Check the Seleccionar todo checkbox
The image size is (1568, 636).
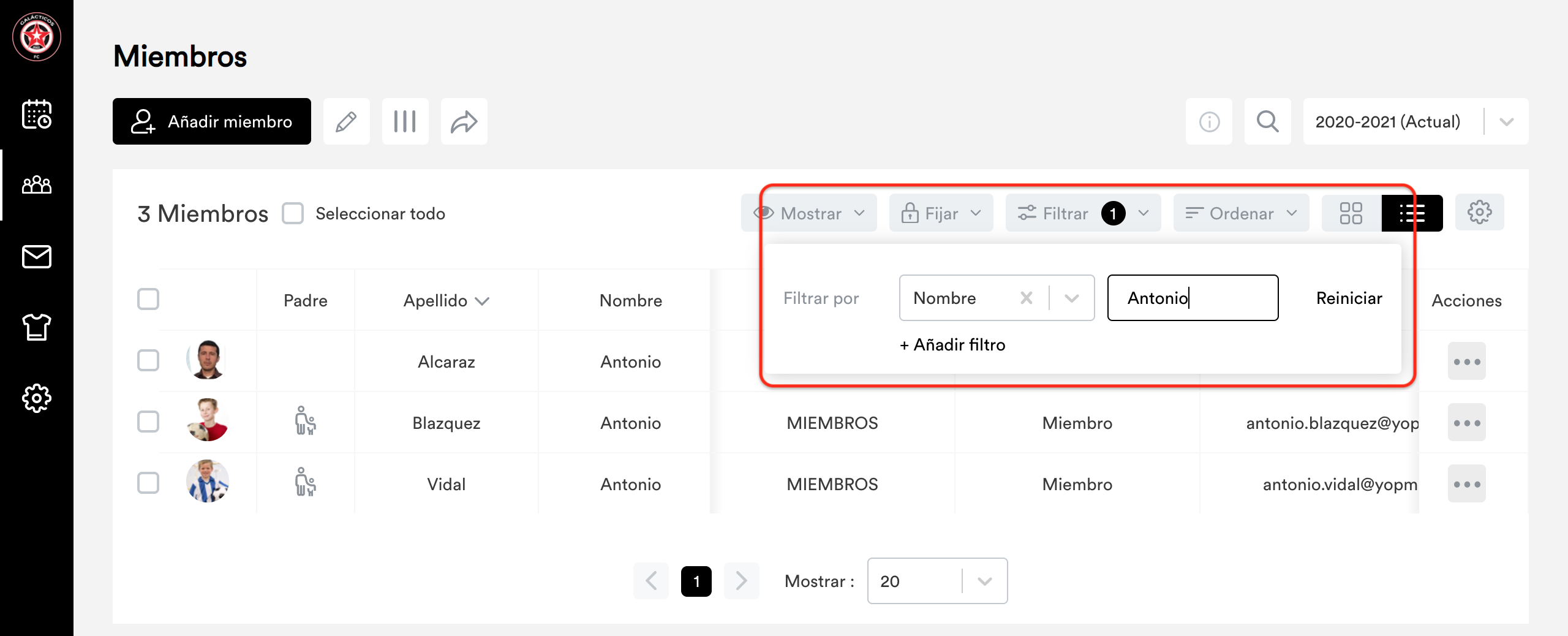click(293, 213)
